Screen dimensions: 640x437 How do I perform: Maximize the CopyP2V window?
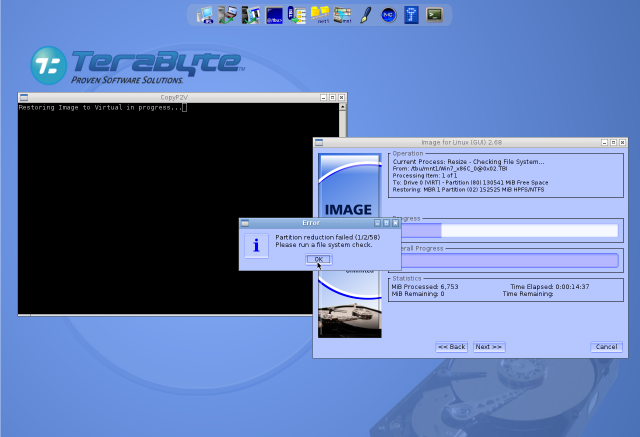click(333, 98)
